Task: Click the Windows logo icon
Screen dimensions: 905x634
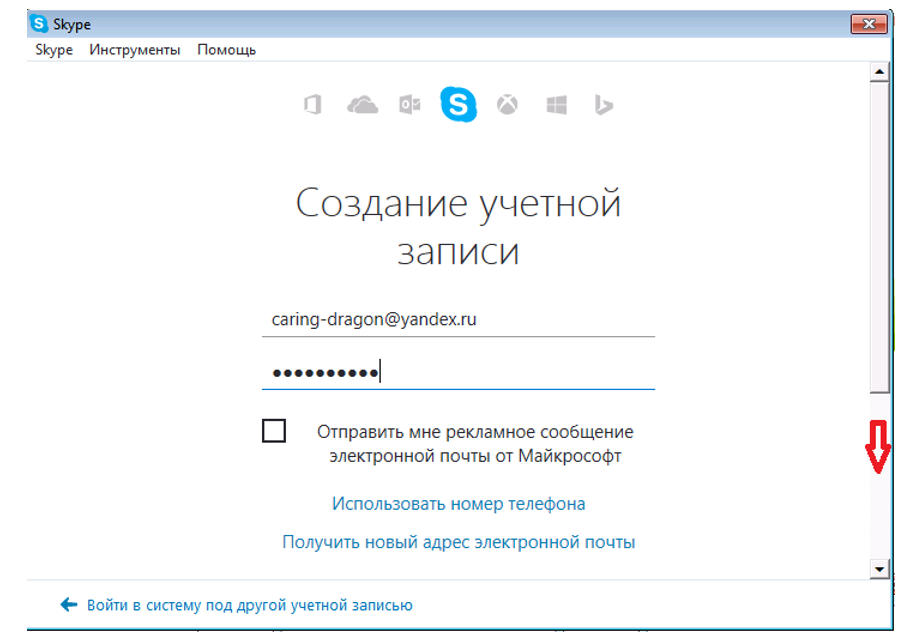Action: [x=556, y=105]
